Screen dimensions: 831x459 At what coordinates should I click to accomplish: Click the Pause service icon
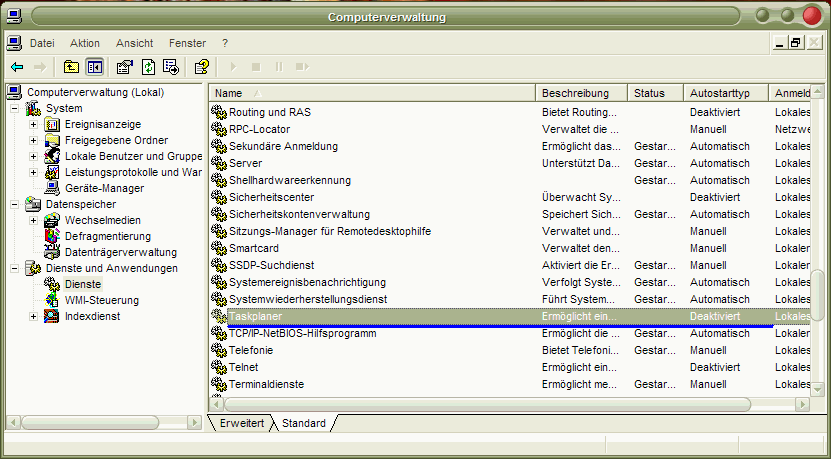click(279, 67)
